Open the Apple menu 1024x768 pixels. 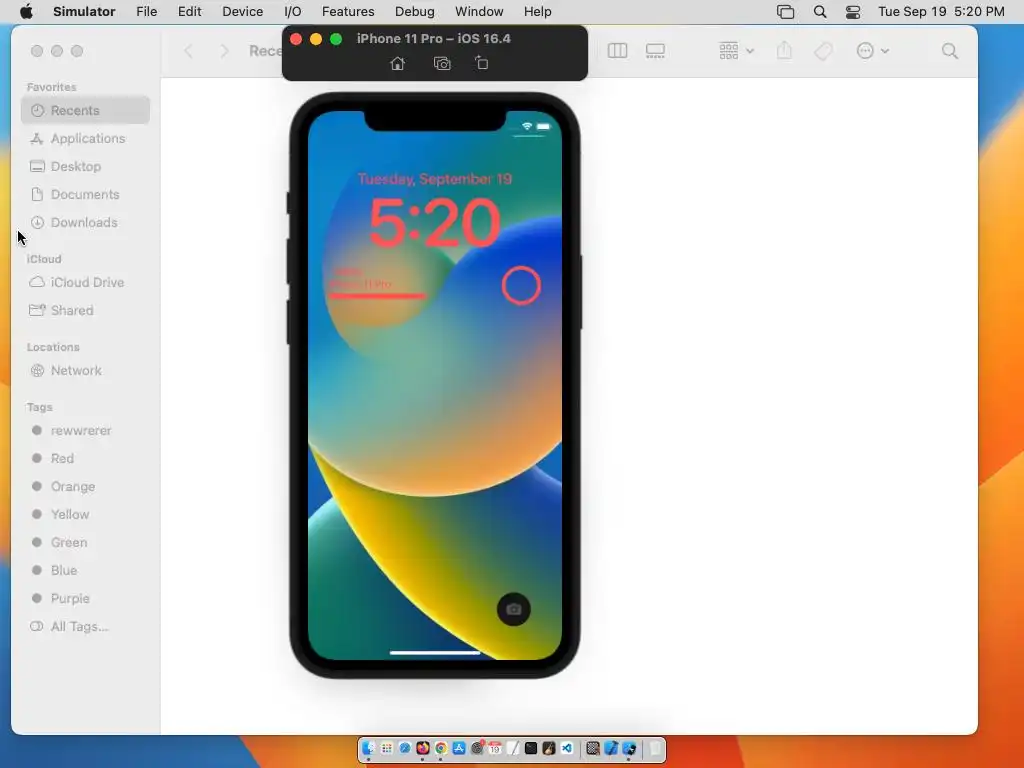coord(26,12)
